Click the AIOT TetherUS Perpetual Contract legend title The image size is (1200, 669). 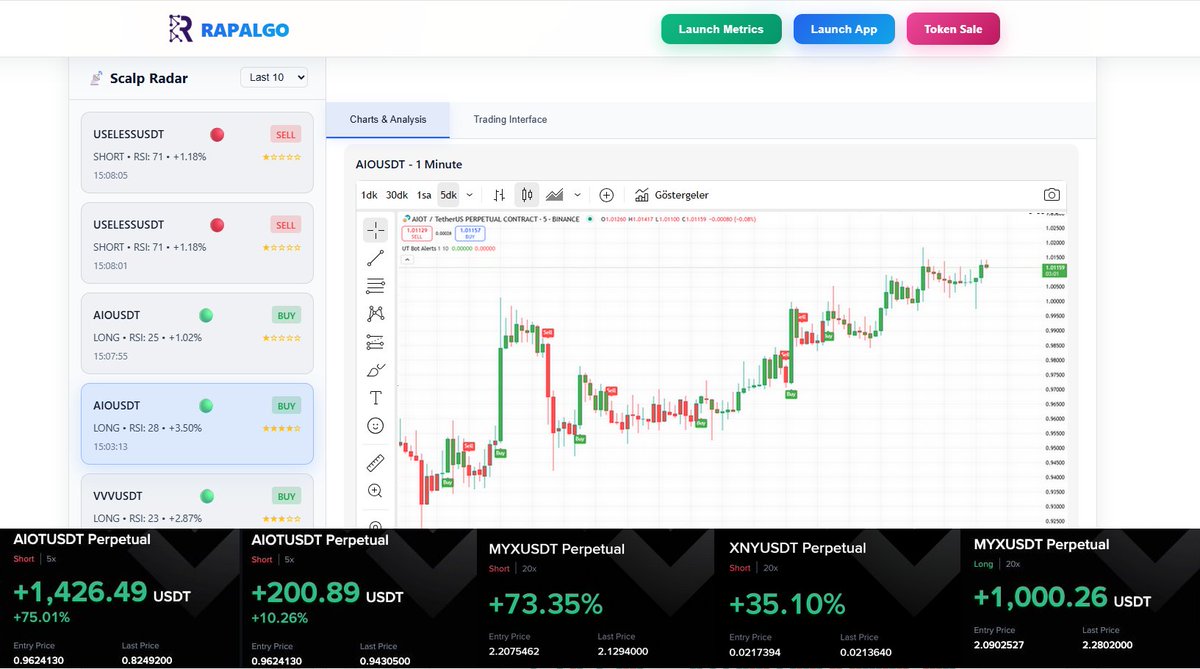[x=496, y=219]
